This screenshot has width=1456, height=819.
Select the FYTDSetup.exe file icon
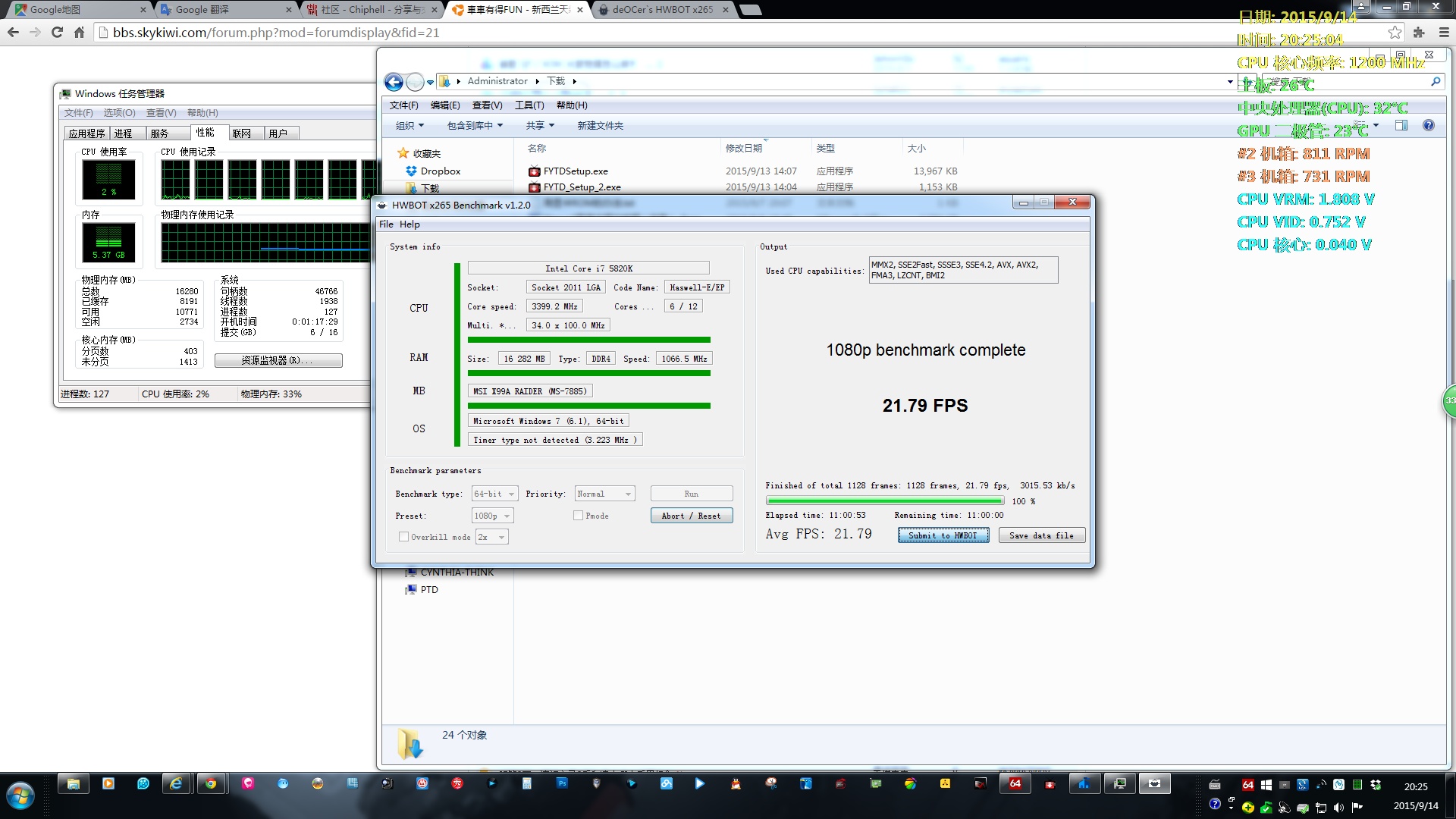(535, 171)
